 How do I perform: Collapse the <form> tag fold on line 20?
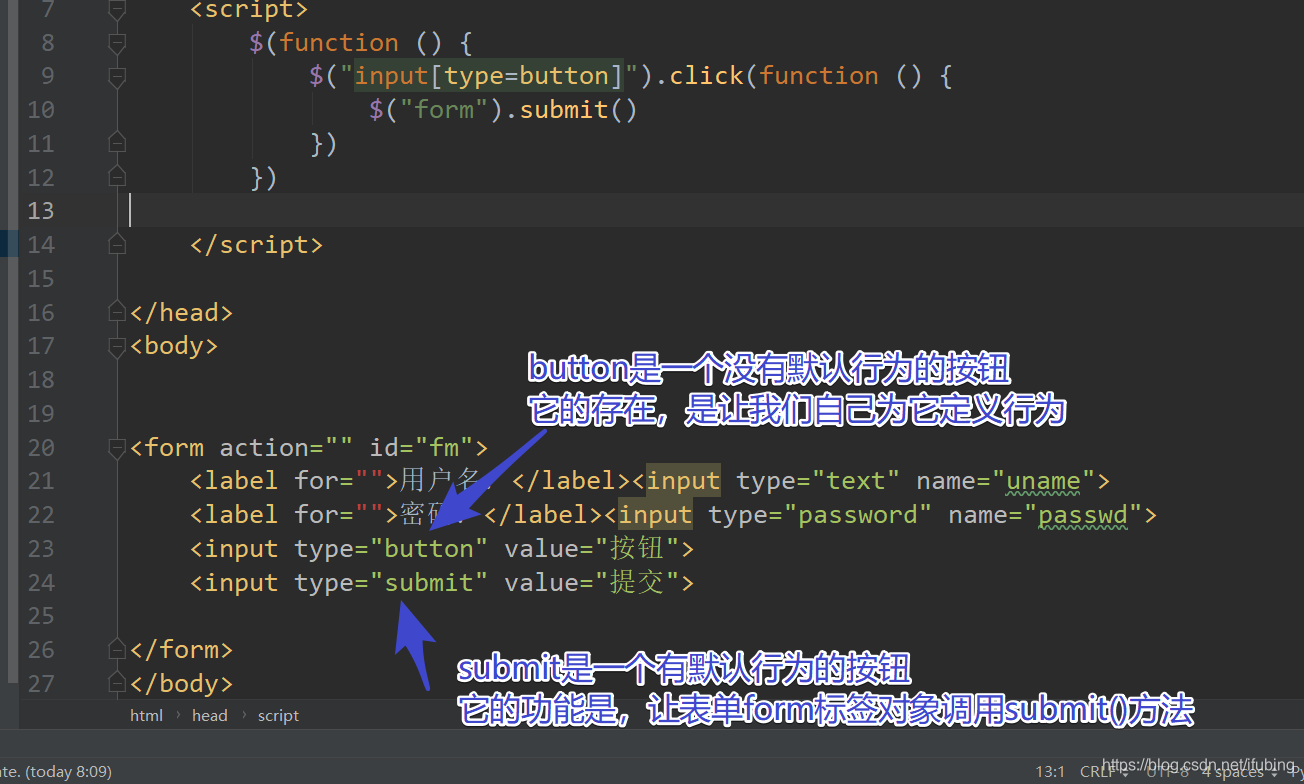117,448
